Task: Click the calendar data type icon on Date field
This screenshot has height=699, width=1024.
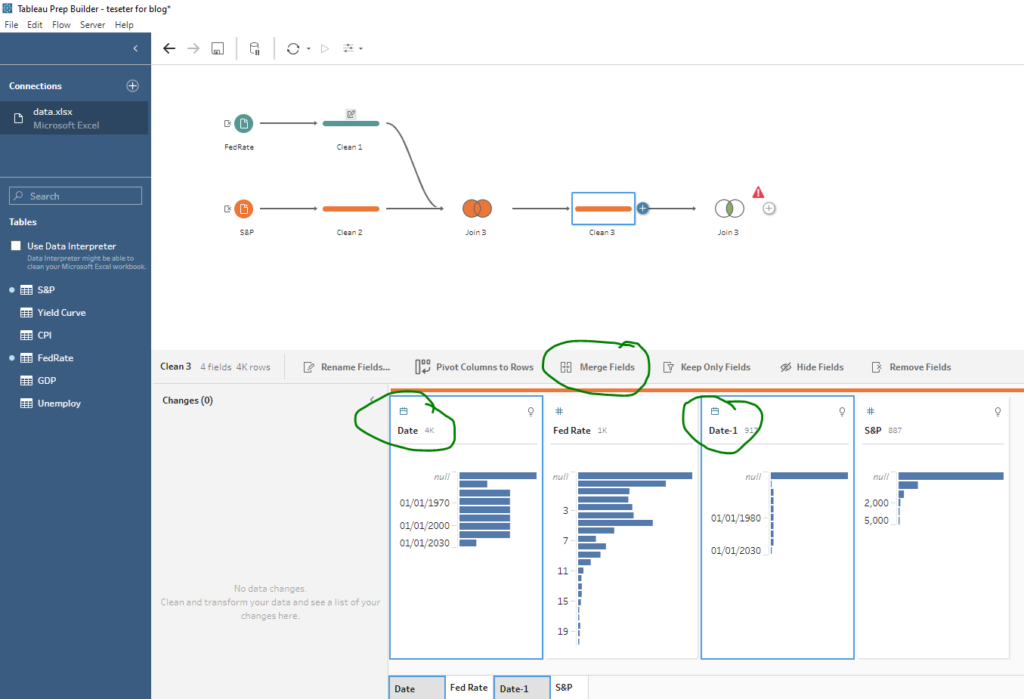Action: click(405, 411)
